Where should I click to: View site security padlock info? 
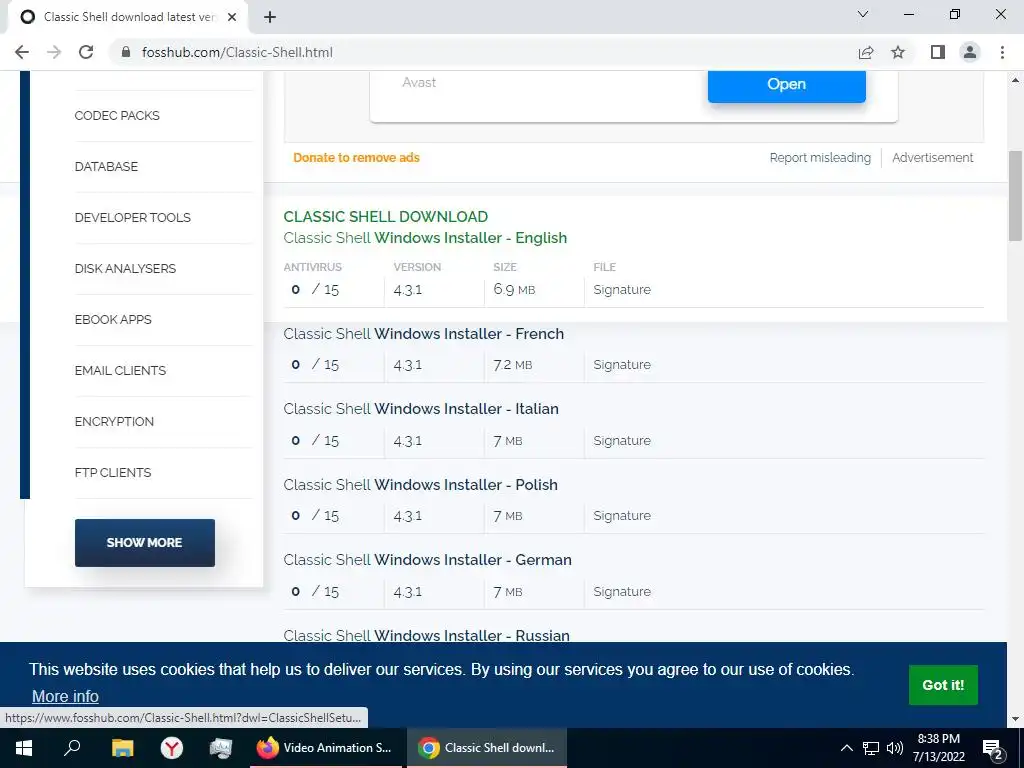[127, 52]
